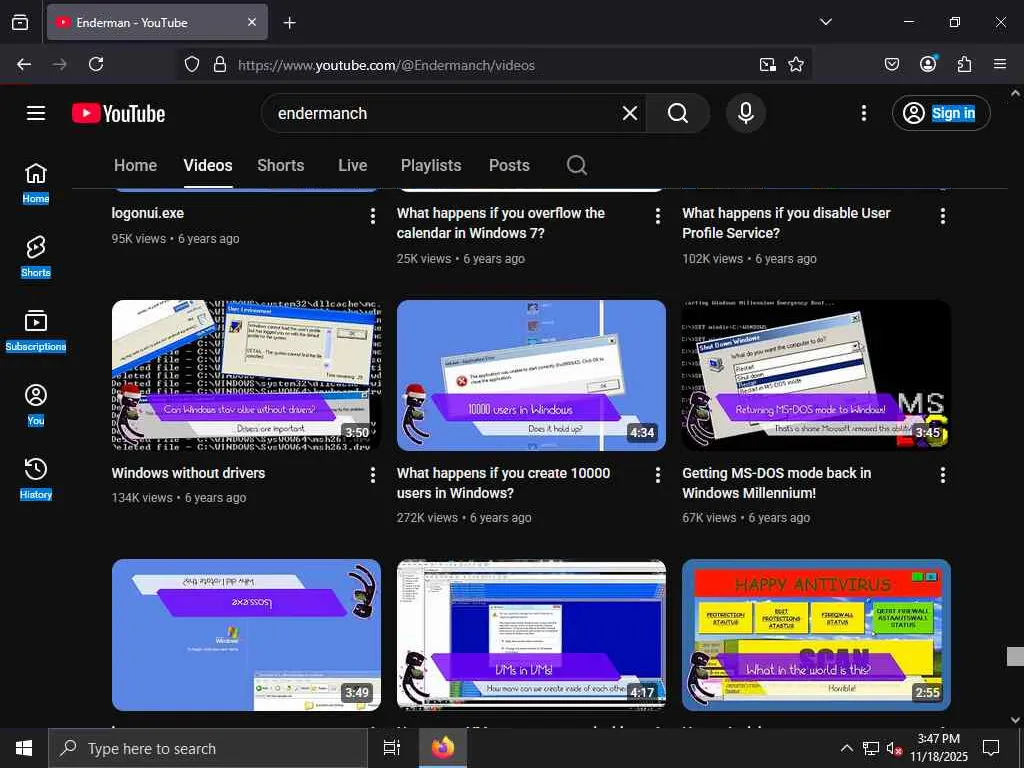Click the Windows taskbar search box
Viewport: 1024px width, 768px height.
click(x=208, y=748)
